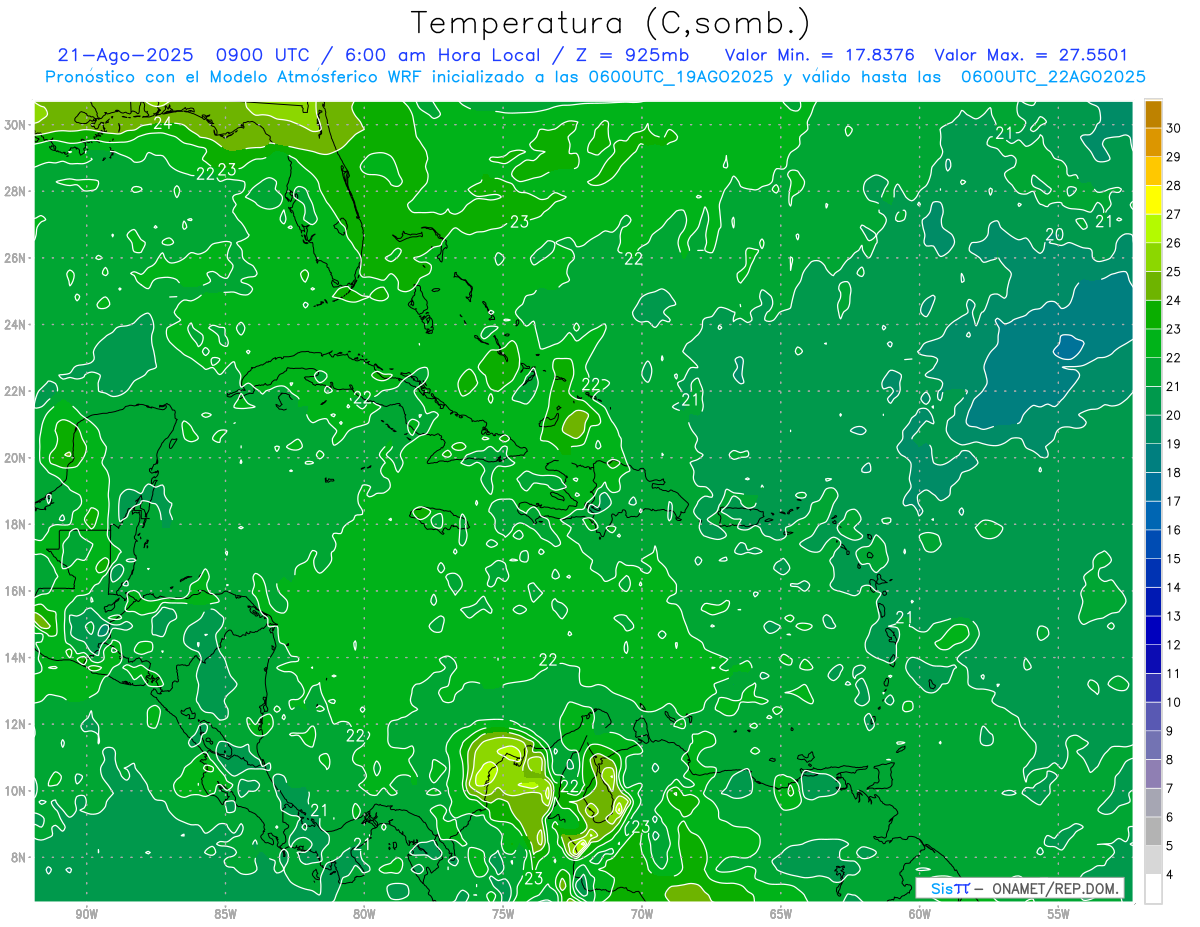Click legend label "25" on the color scale

pos(1174,272)
